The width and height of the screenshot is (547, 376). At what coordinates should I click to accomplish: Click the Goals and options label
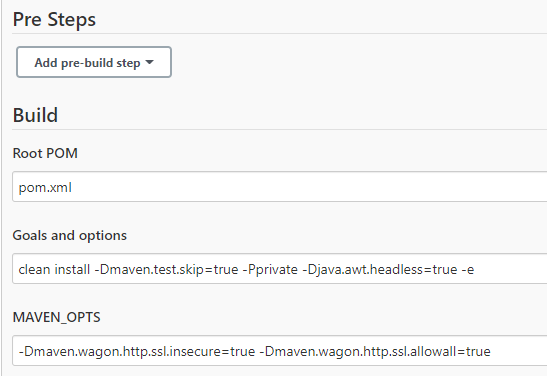click(x=70, y=235)
